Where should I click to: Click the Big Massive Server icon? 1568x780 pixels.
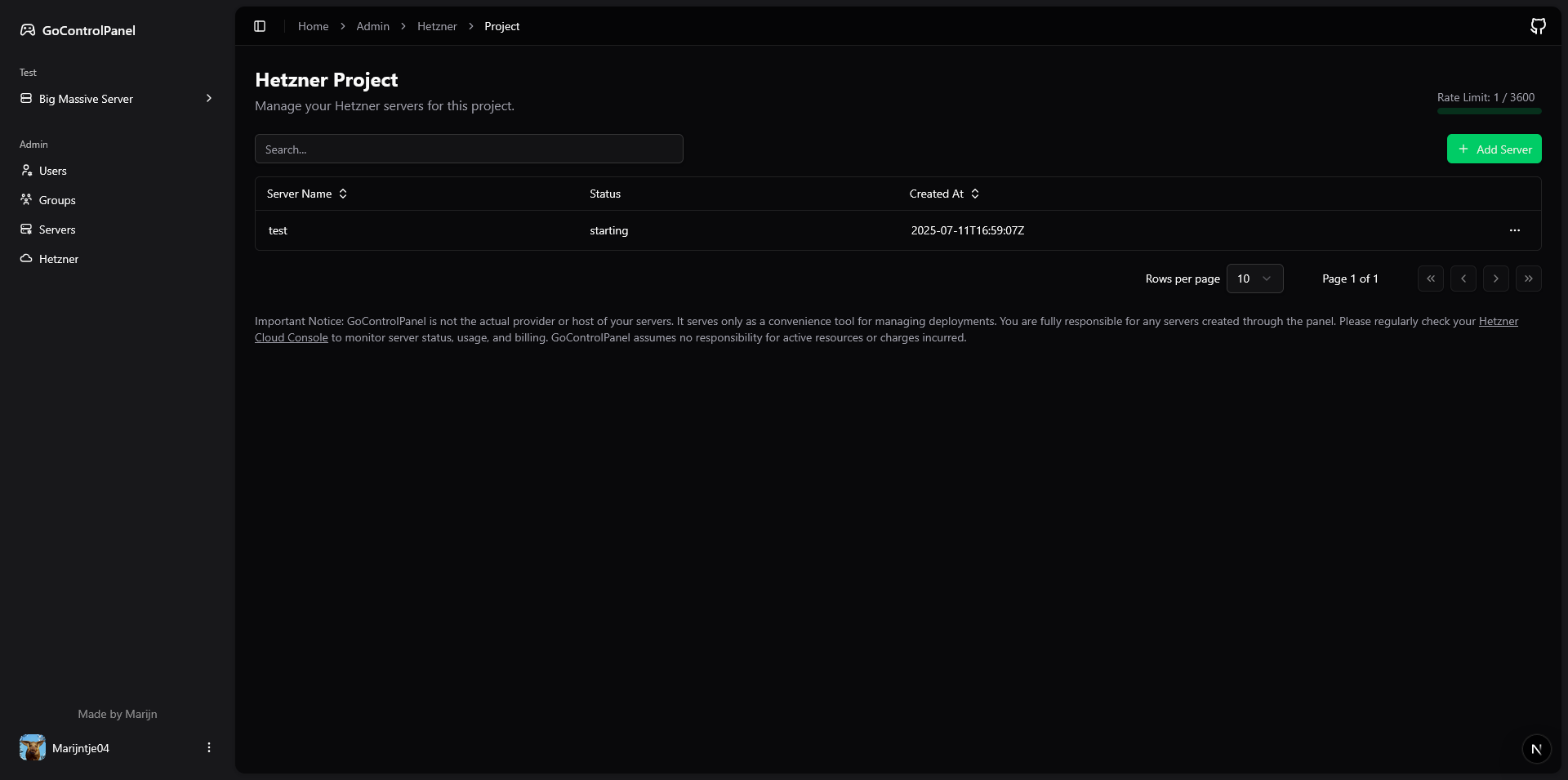click(26, 99)
